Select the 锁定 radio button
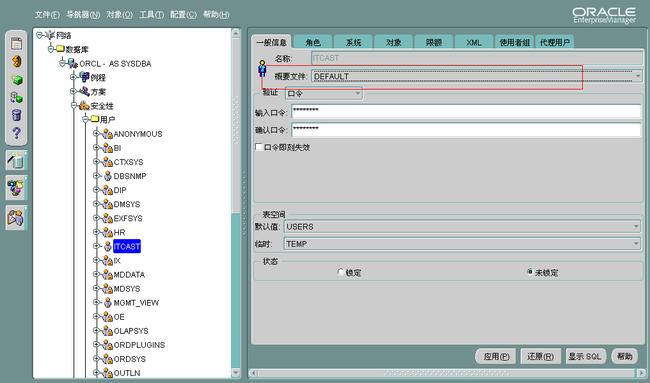This screenshot has height=383, width=650. [x=340, y=272]
